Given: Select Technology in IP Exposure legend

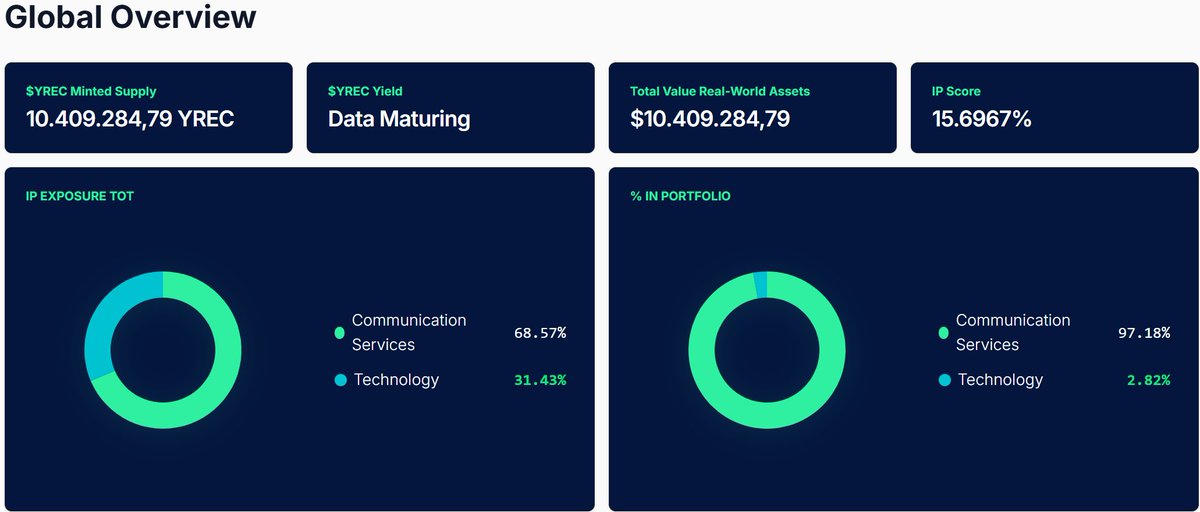Looking at the screenshot, I should (x=396, y=380).
